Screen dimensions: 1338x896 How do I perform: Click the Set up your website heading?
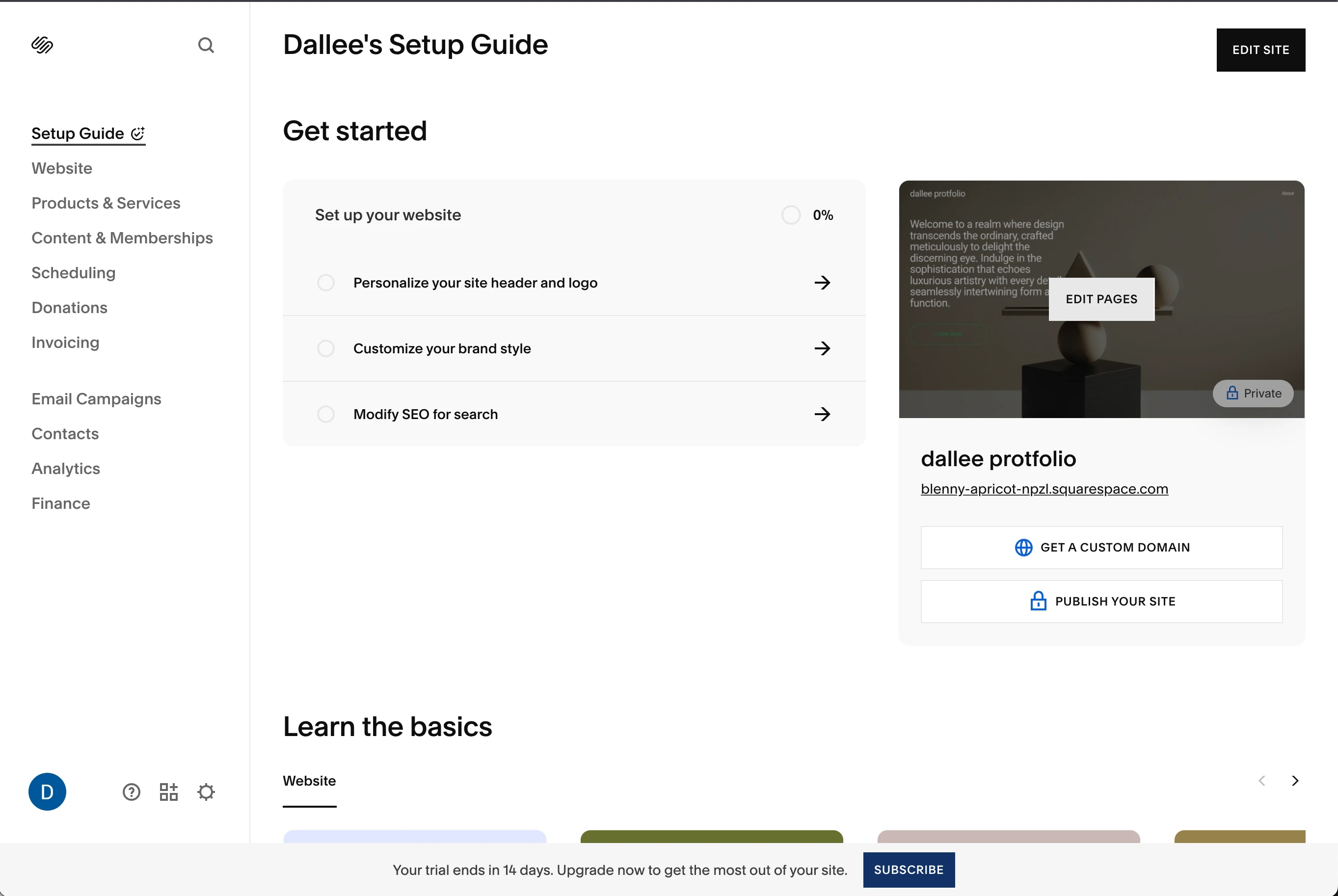coord(388,215)
